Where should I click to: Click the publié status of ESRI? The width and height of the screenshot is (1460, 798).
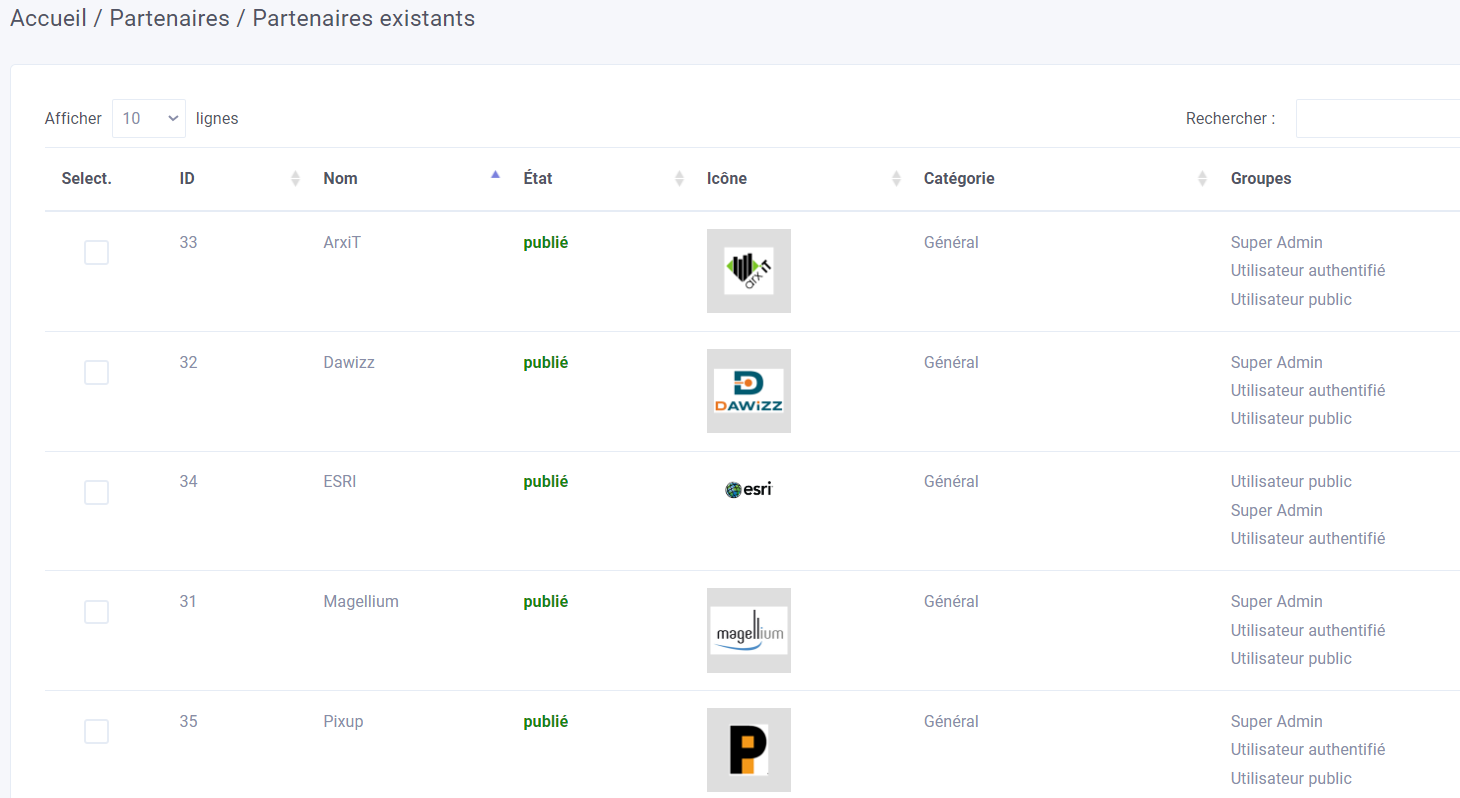(546, 482)
